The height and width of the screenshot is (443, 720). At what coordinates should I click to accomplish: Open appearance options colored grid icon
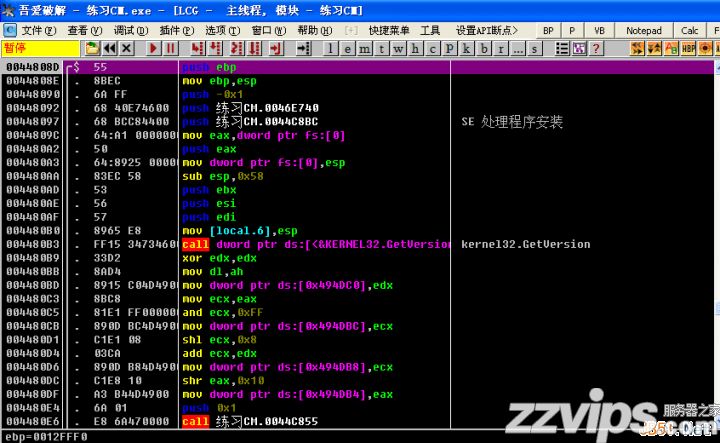pyautogui.click(x=579, y=48)
